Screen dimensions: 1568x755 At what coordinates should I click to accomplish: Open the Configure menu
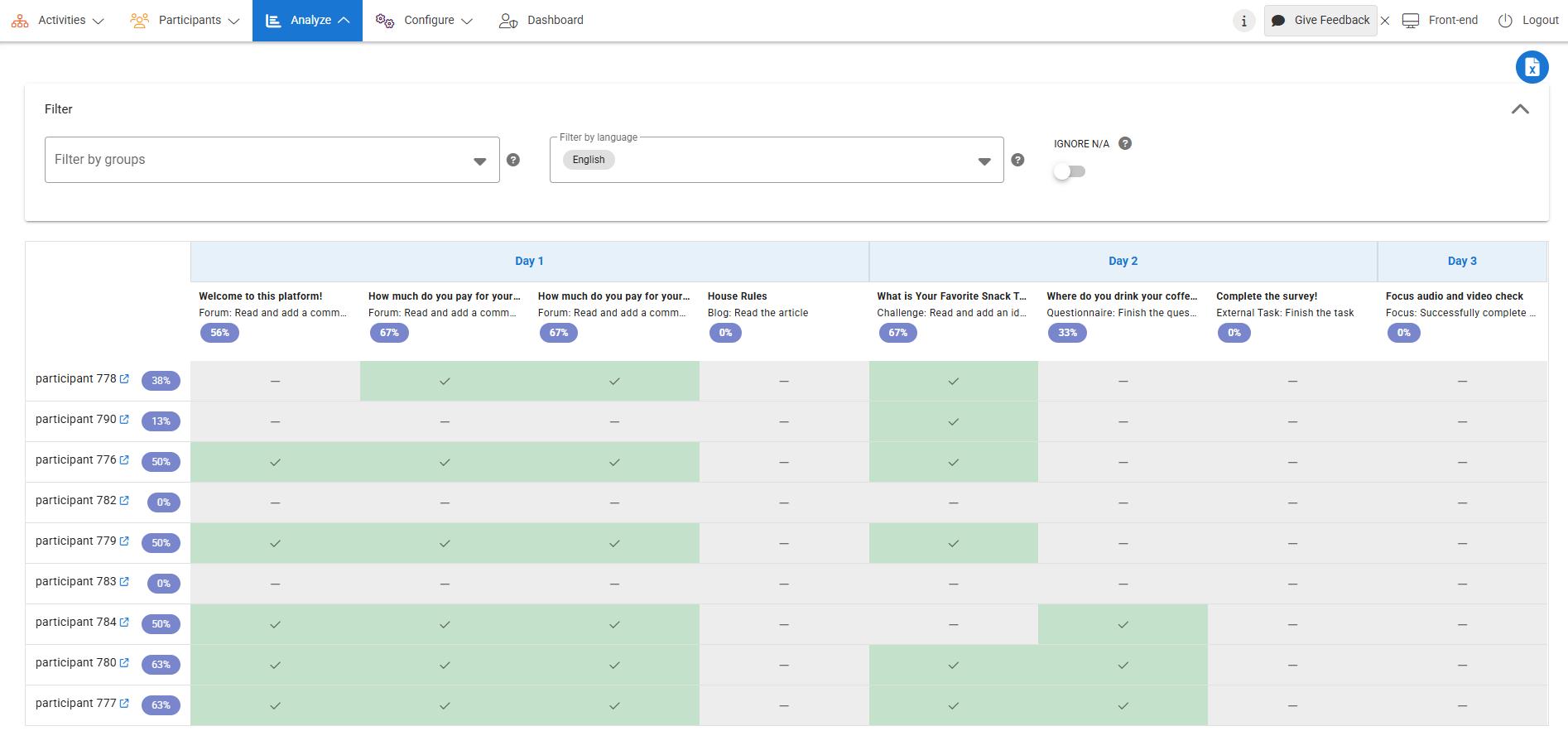(x=424, y=21)
